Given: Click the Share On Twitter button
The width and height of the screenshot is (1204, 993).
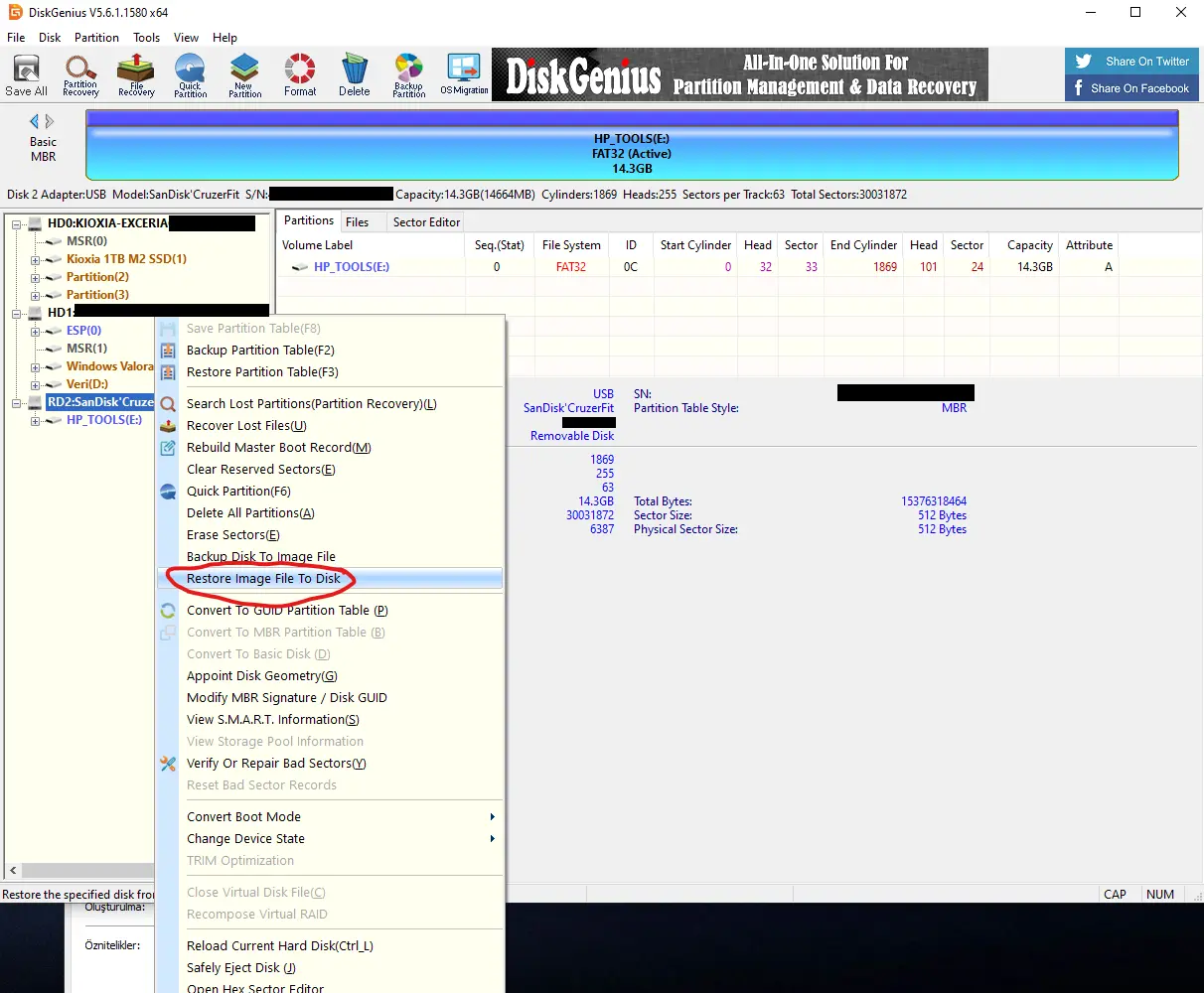Looking at the screenshot, I should [1132, 61].
